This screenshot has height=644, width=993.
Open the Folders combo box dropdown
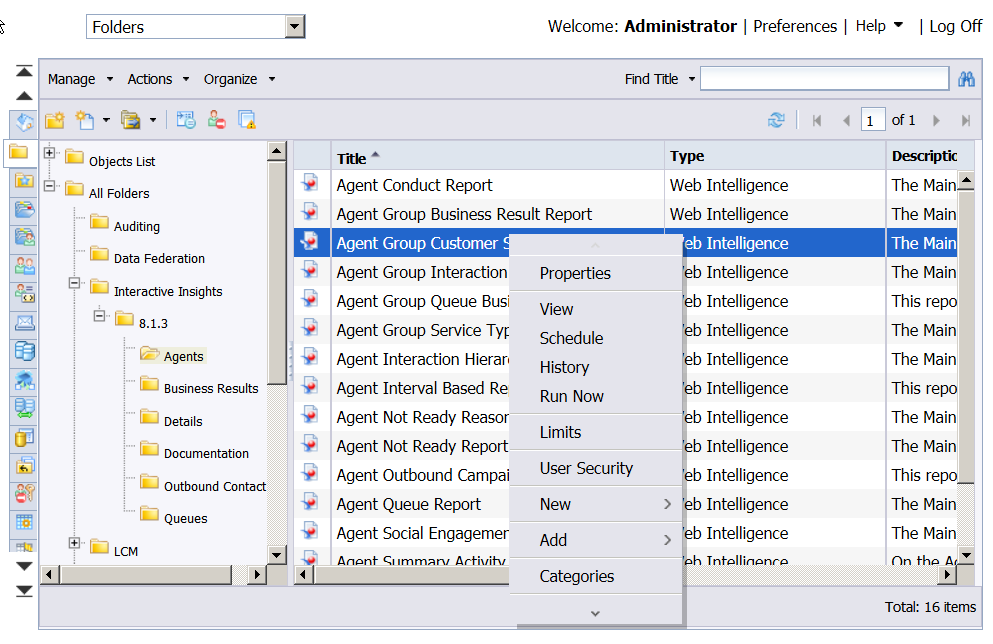[x=294, y=27]
